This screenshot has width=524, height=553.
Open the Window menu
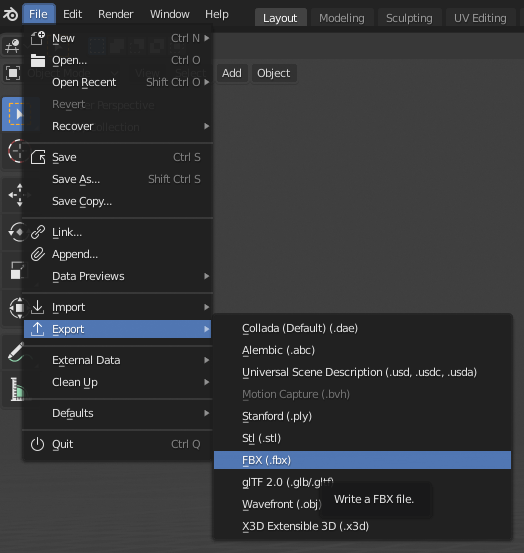click(x=170, y=14)
